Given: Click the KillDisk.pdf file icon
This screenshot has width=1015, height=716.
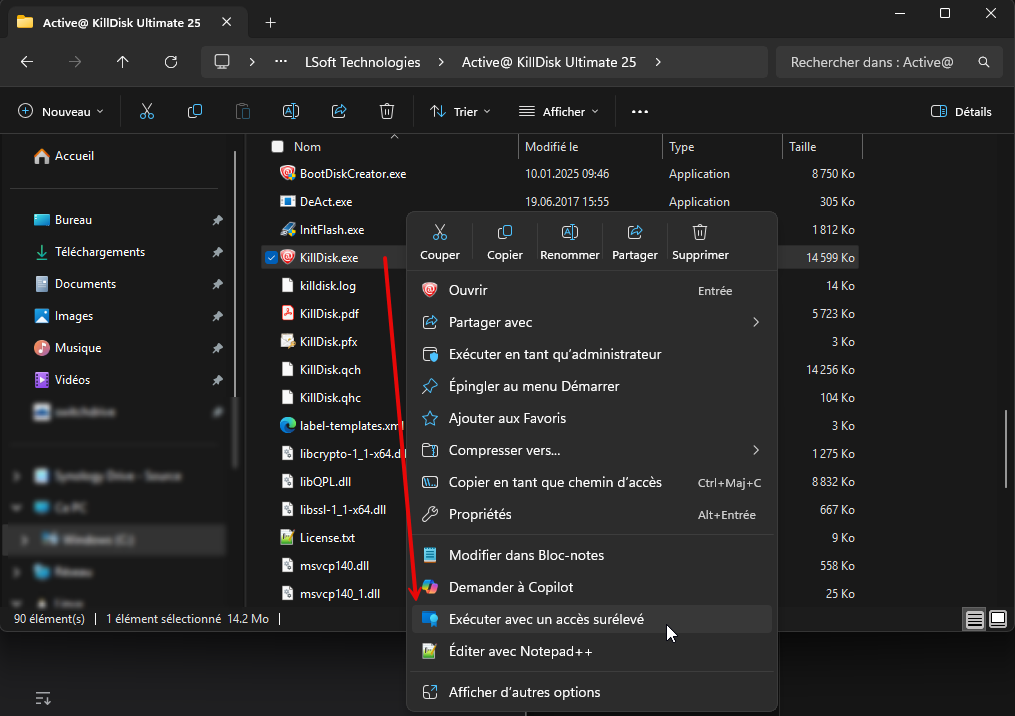Looking at the screenshot, I should pos(287,313).
